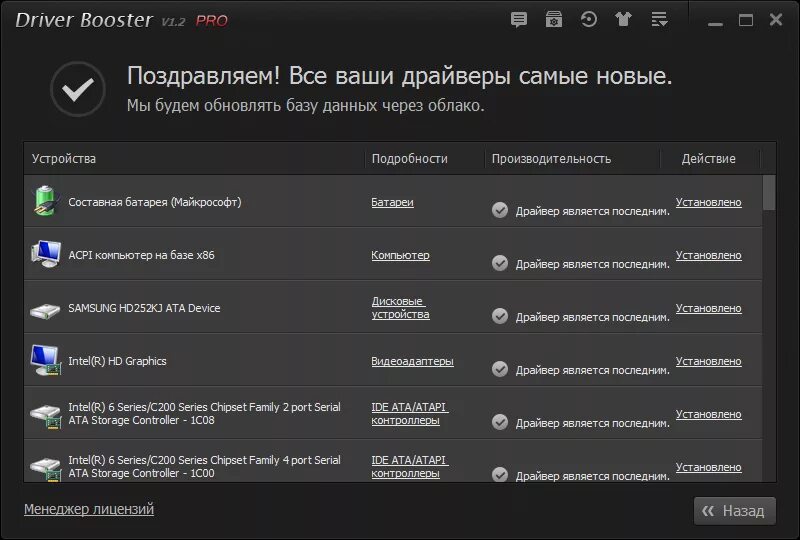Click status check icon for ACPI компьютер row

coord(500,263)
